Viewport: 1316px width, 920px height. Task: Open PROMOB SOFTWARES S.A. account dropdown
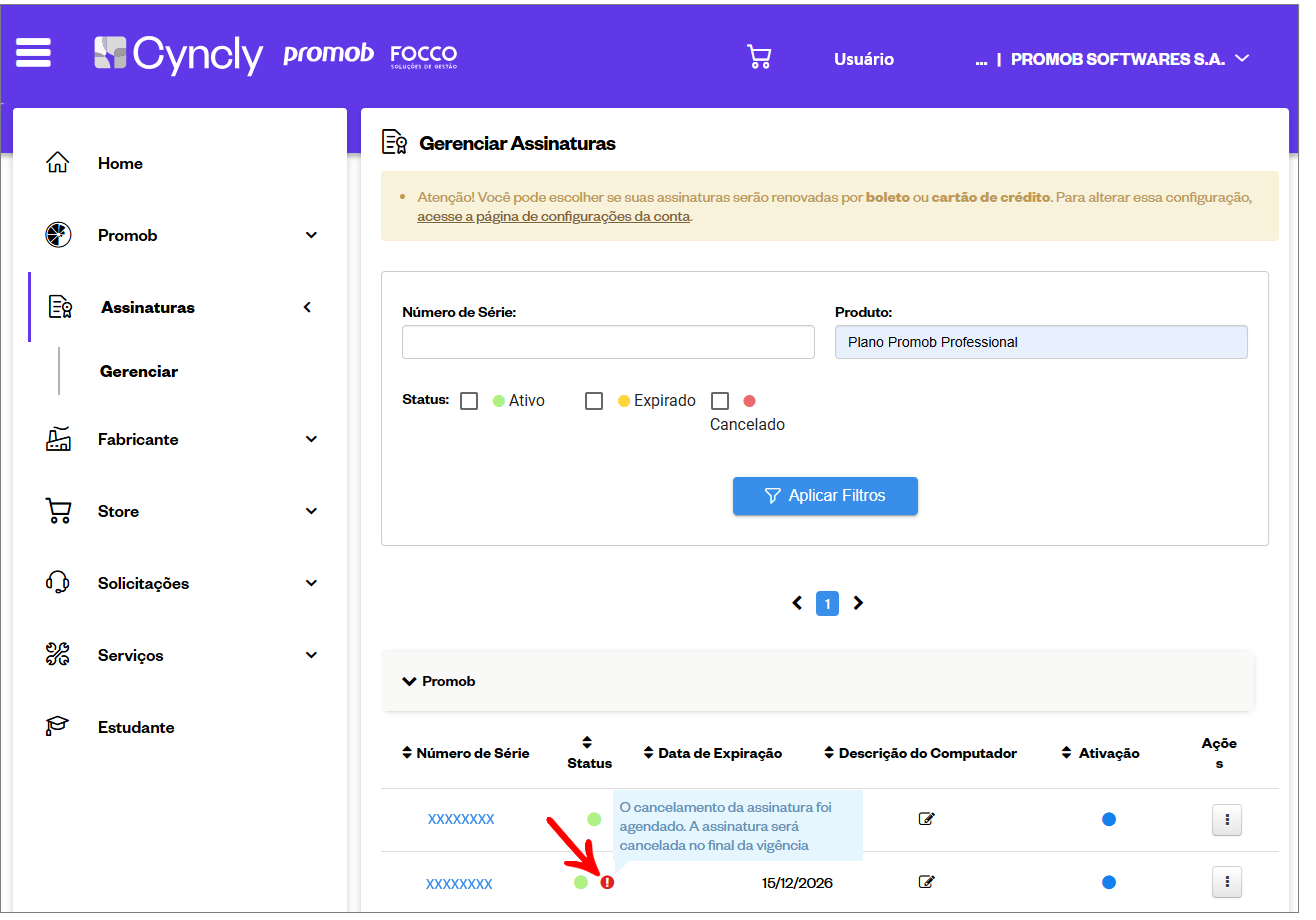point(1130,59)
